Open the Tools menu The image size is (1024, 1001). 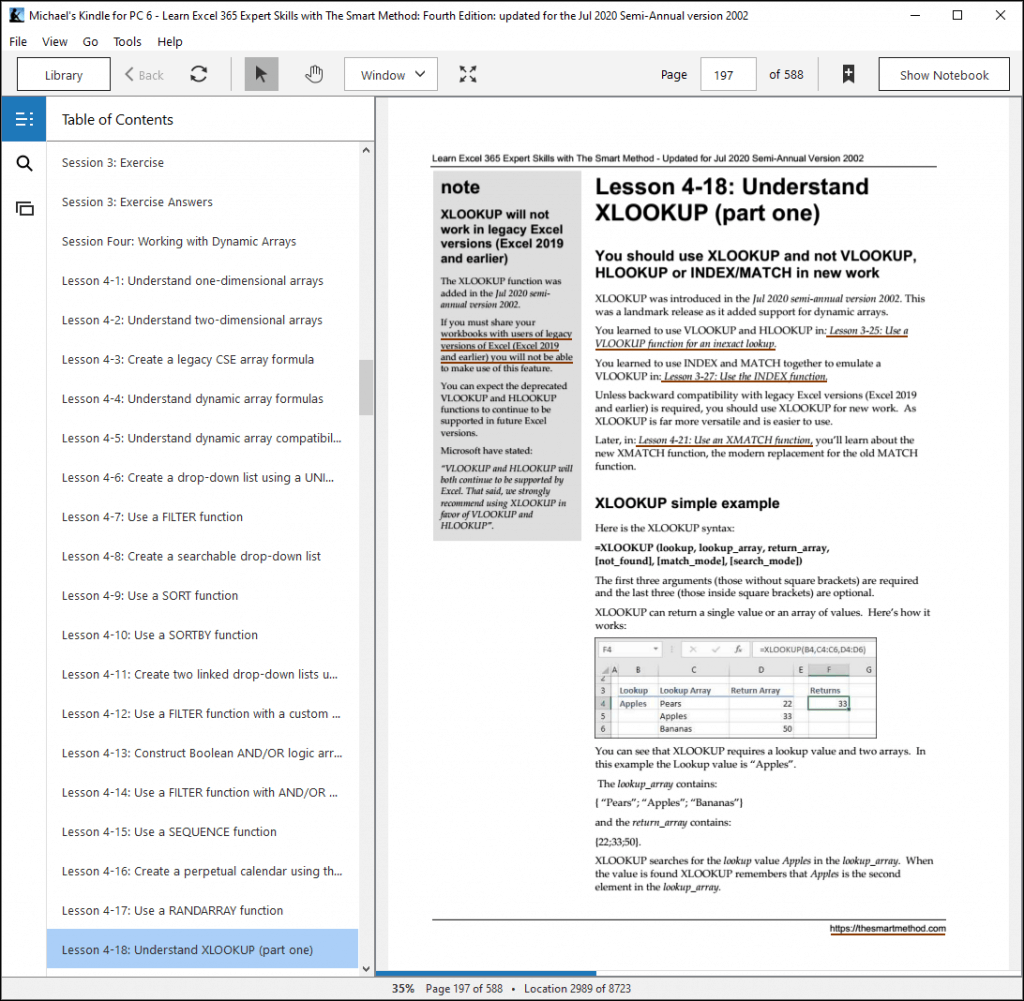(127, 42)
